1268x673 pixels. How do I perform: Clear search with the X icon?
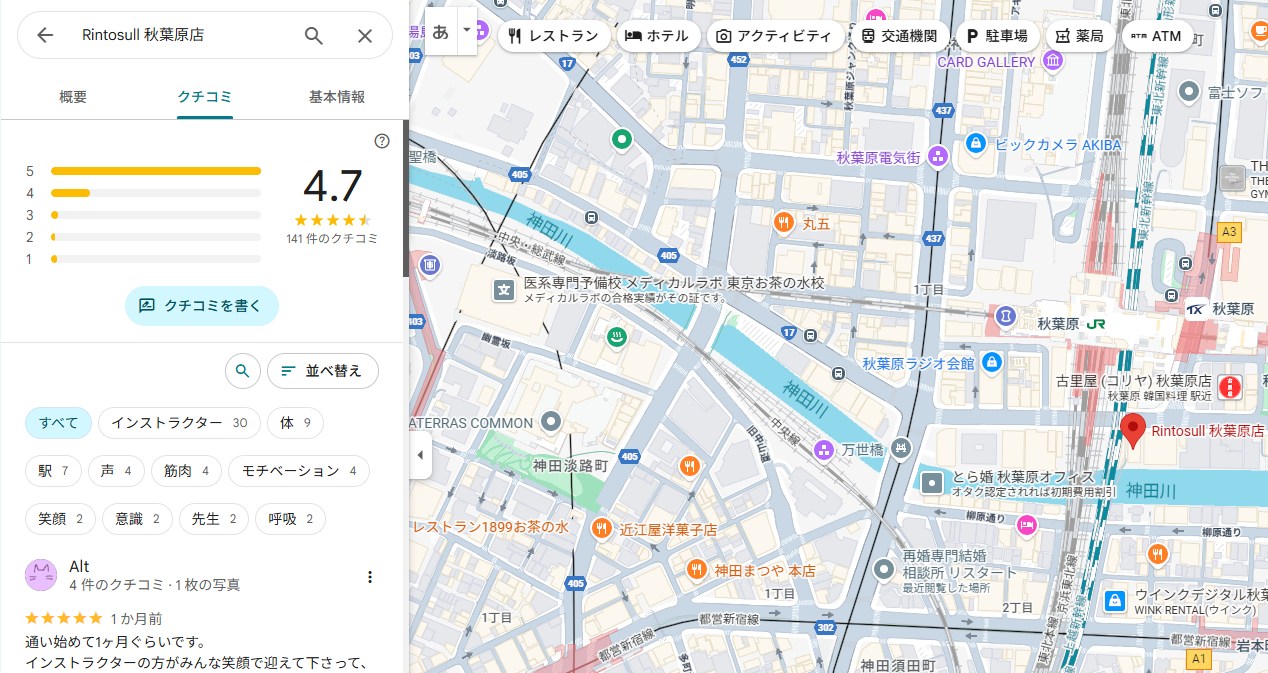point(365,36)
